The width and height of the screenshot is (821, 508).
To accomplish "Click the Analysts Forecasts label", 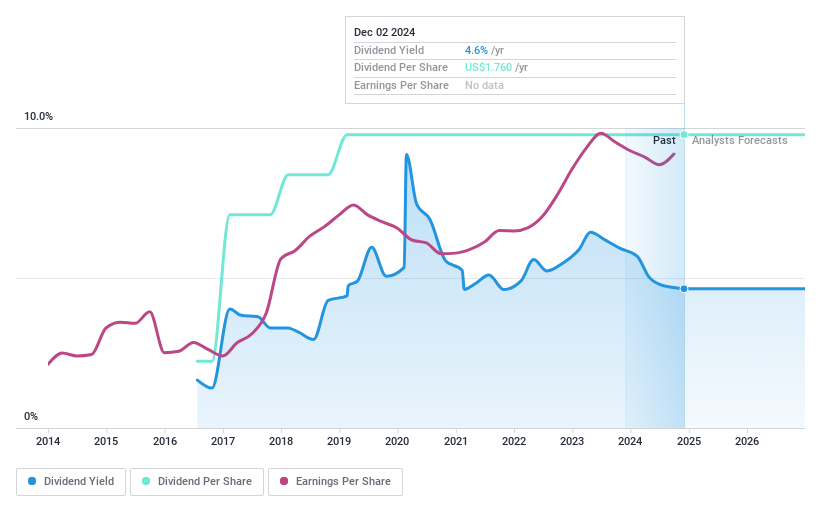I will (x=739, y=141).
